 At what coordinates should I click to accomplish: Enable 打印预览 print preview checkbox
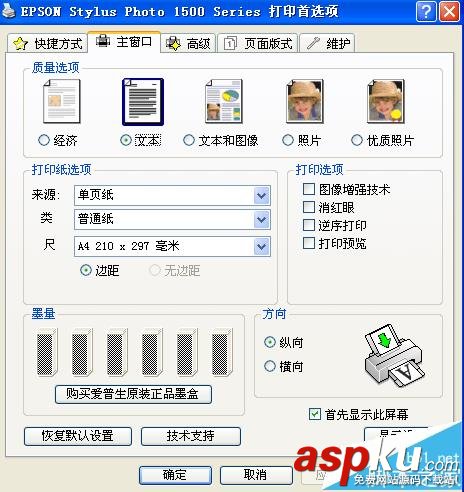point(309,243)
